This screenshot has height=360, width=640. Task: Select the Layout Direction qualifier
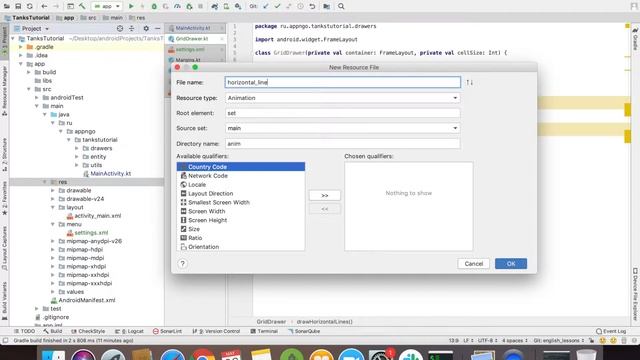pos(241,193)
